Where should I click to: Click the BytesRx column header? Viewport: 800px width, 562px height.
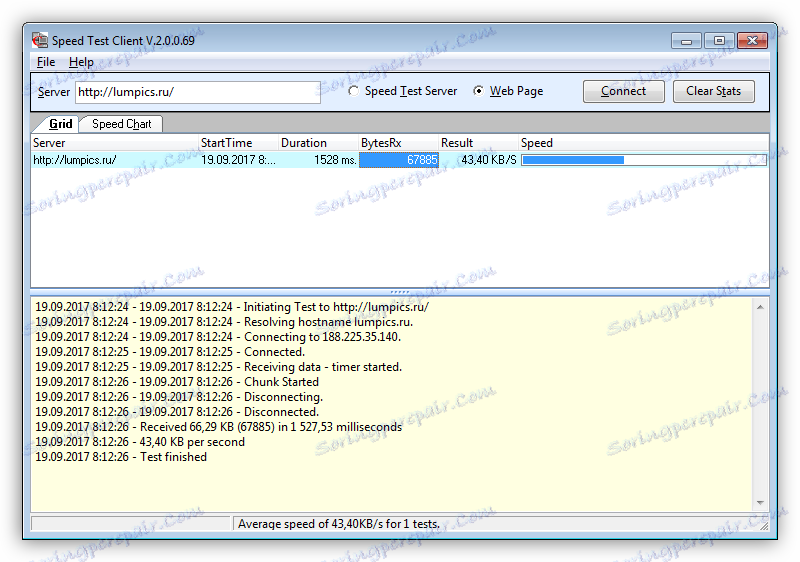pos(398,143)
